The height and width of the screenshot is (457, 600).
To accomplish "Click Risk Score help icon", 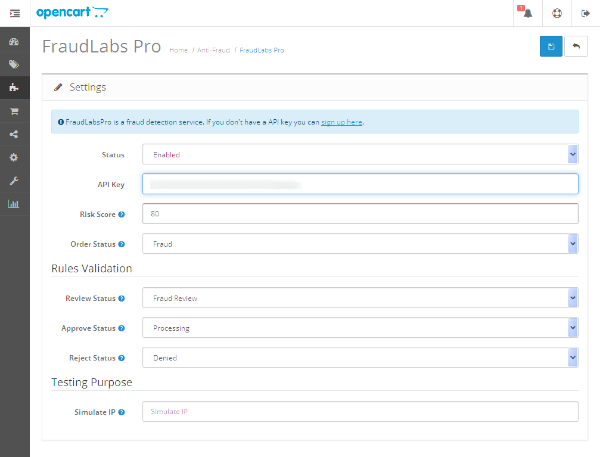I will tap(121, 214).
